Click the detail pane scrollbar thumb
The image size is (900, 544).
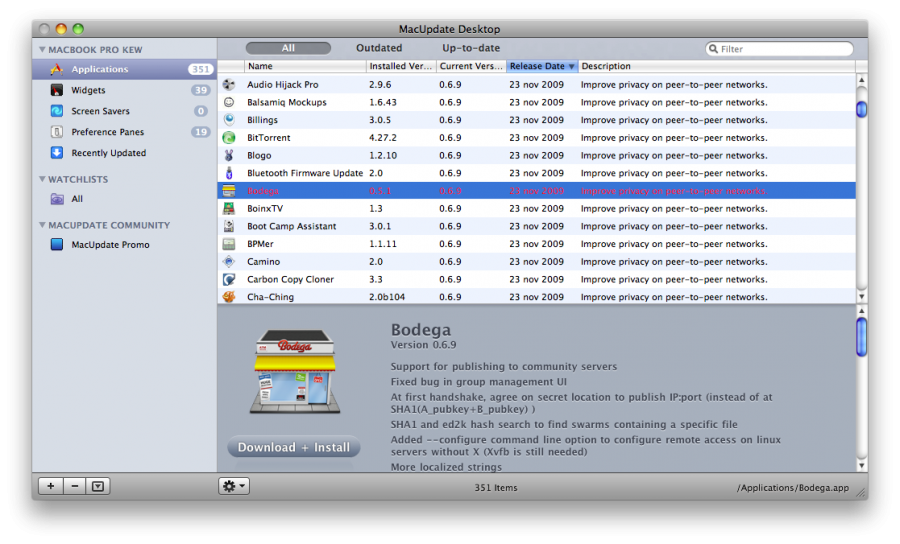pyautogui.click(x=862, y=337)
